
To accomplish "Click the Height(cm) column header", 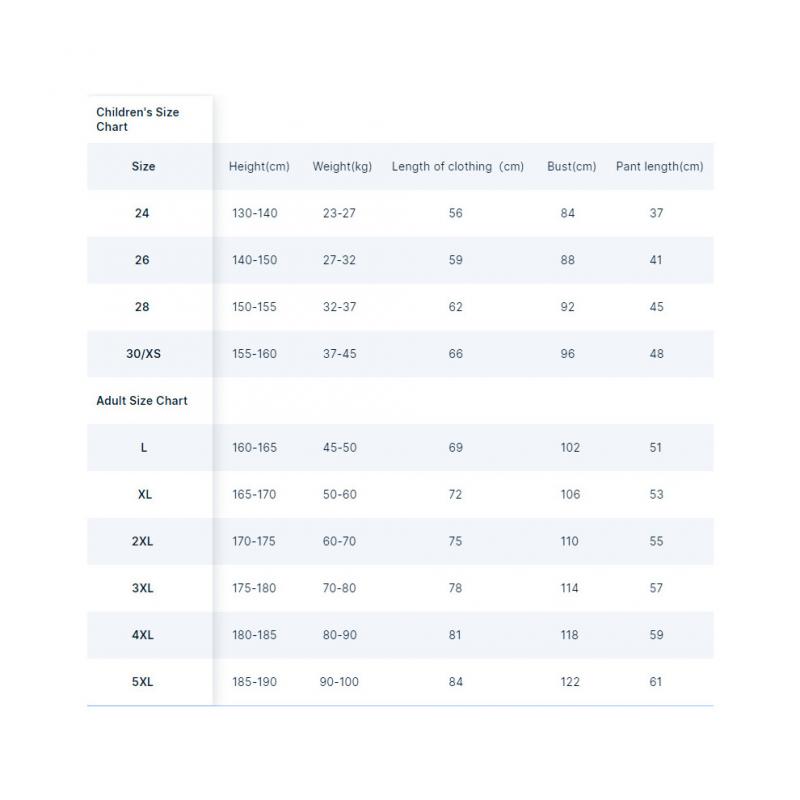I will 259,167.
